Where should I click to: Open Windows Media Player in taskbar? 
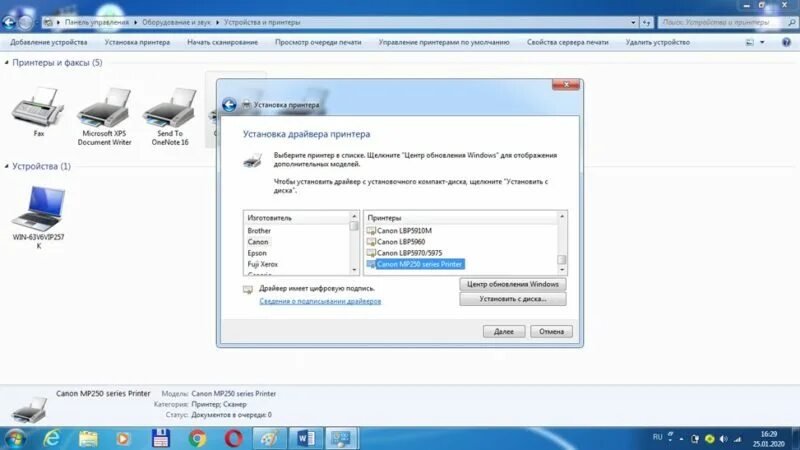(x=123, y=438)
